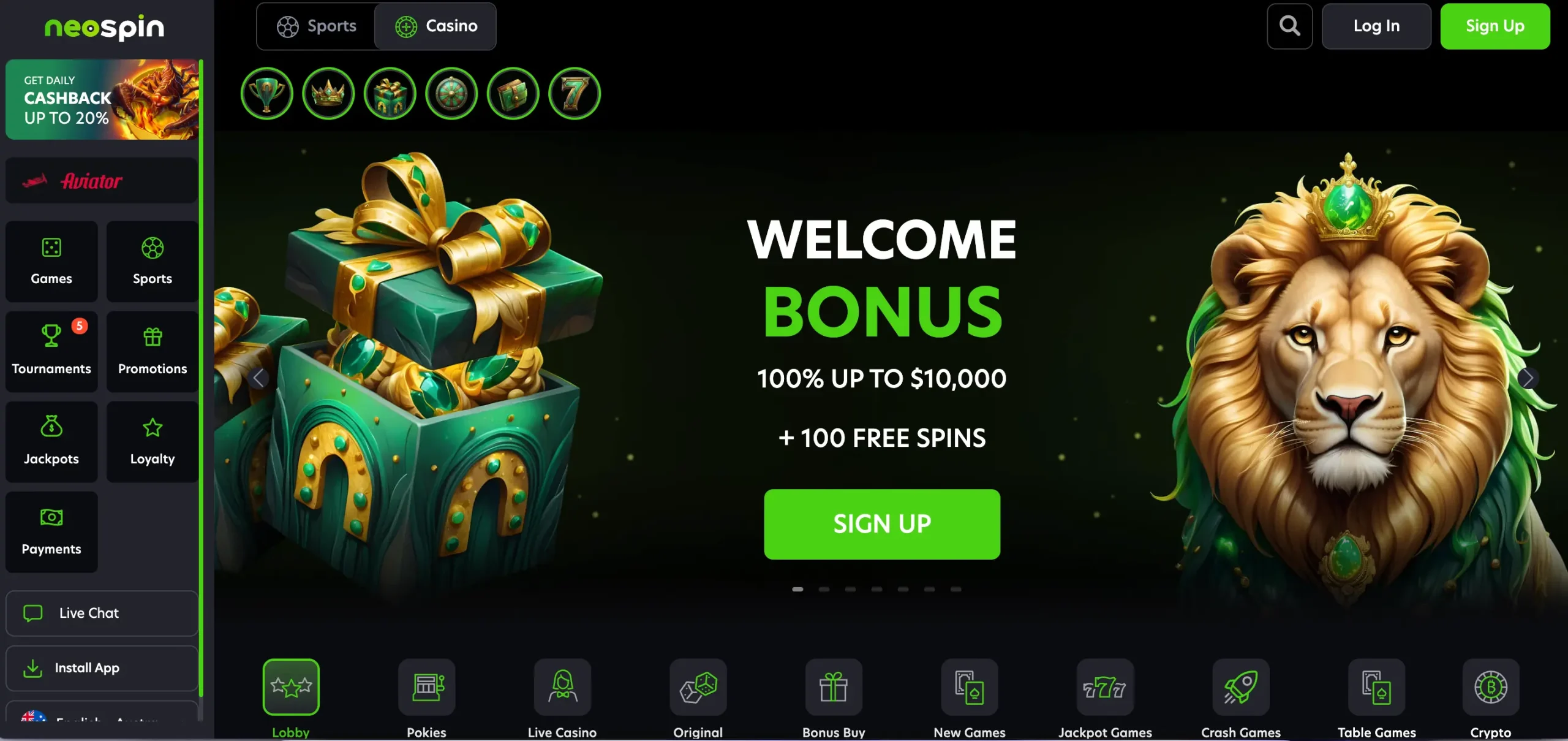Select the Pokies category tab
Screen dimensions: 1568x741
pos(427,698)
